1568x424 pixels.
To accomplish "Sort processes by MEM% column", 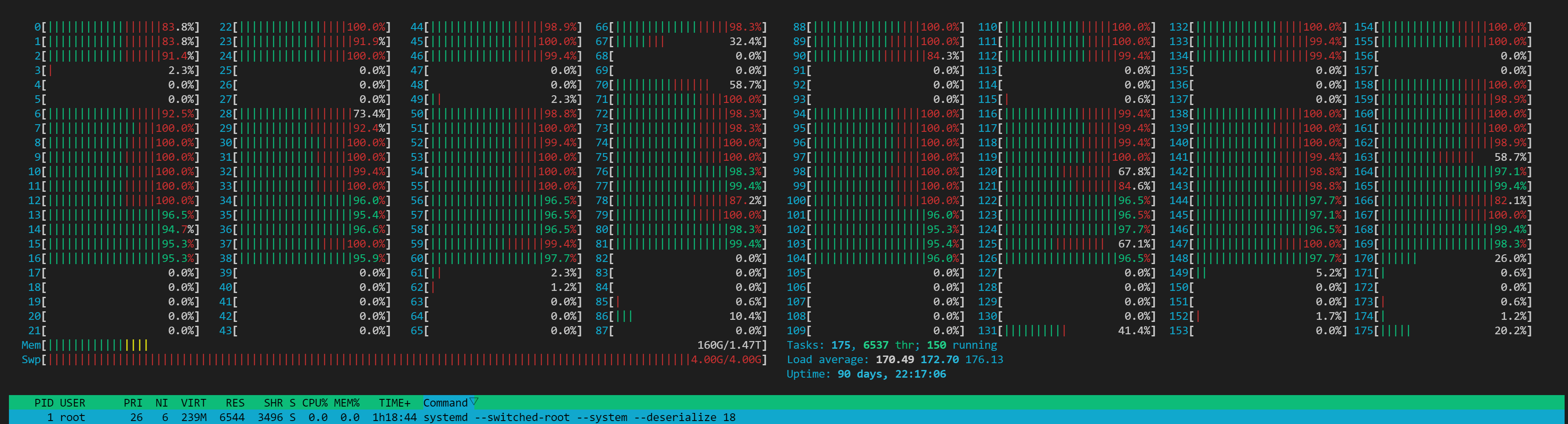I will 347,403.
